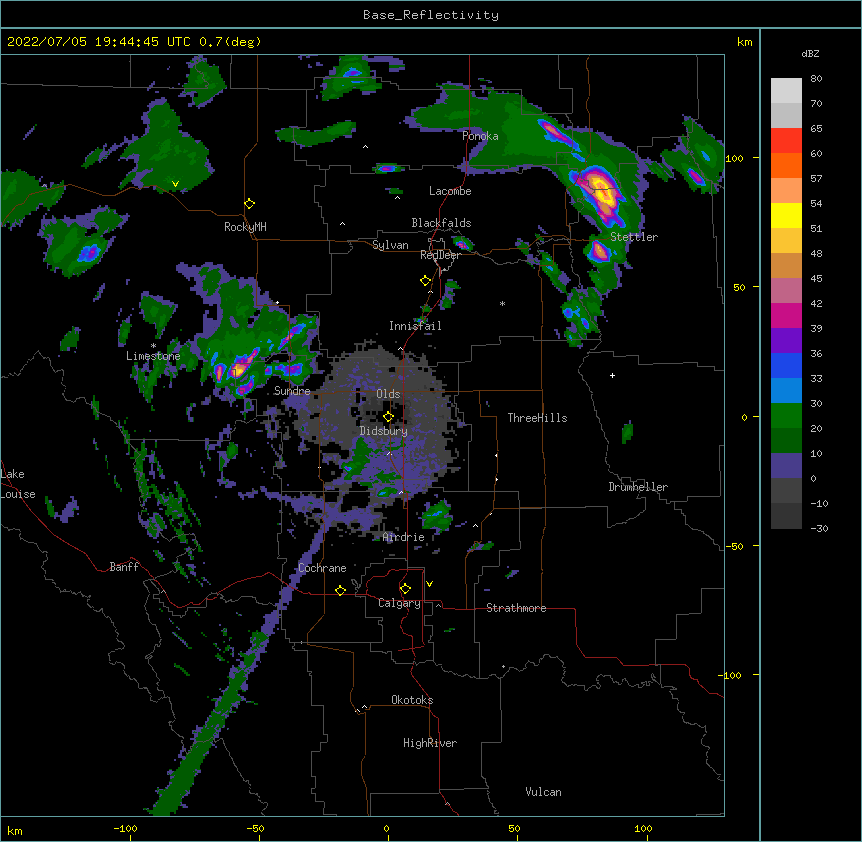Click the white plus marker north of Drumheller
862x842 pixels.
coord(612,375)
